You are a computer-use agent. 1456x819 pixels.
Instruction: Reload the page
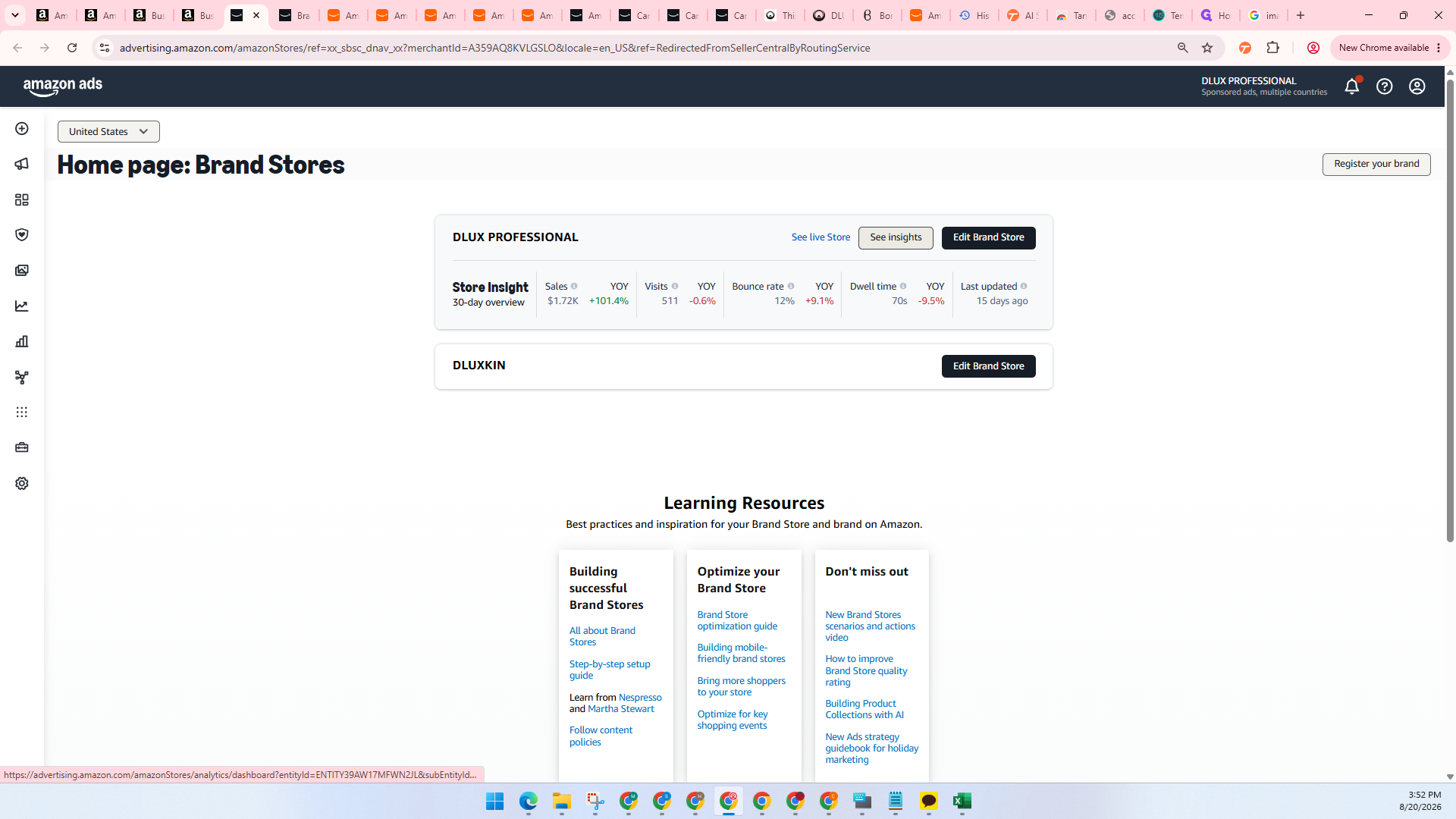[x=72, y=48]
